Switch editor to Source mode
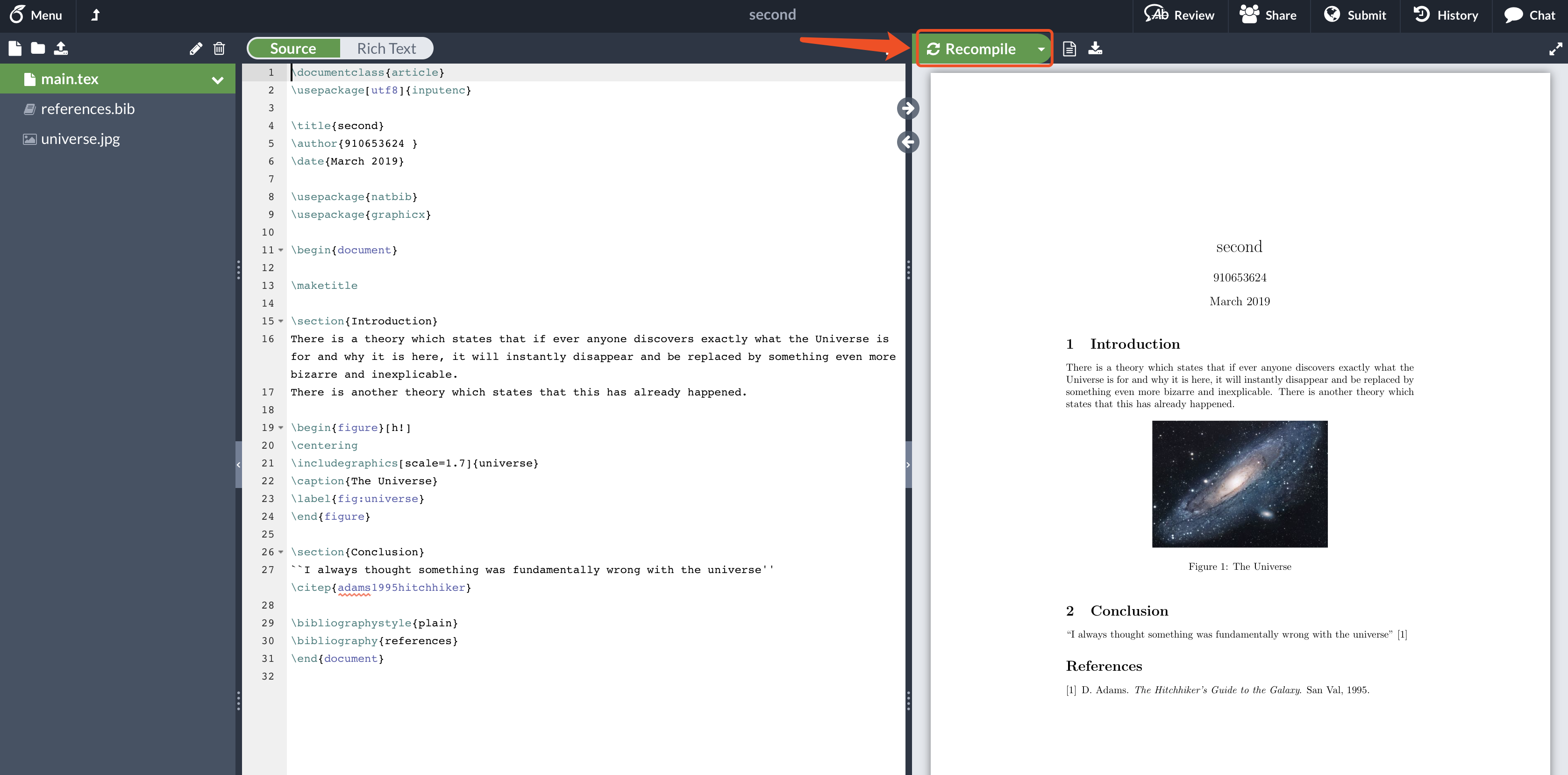 [293, 49]
